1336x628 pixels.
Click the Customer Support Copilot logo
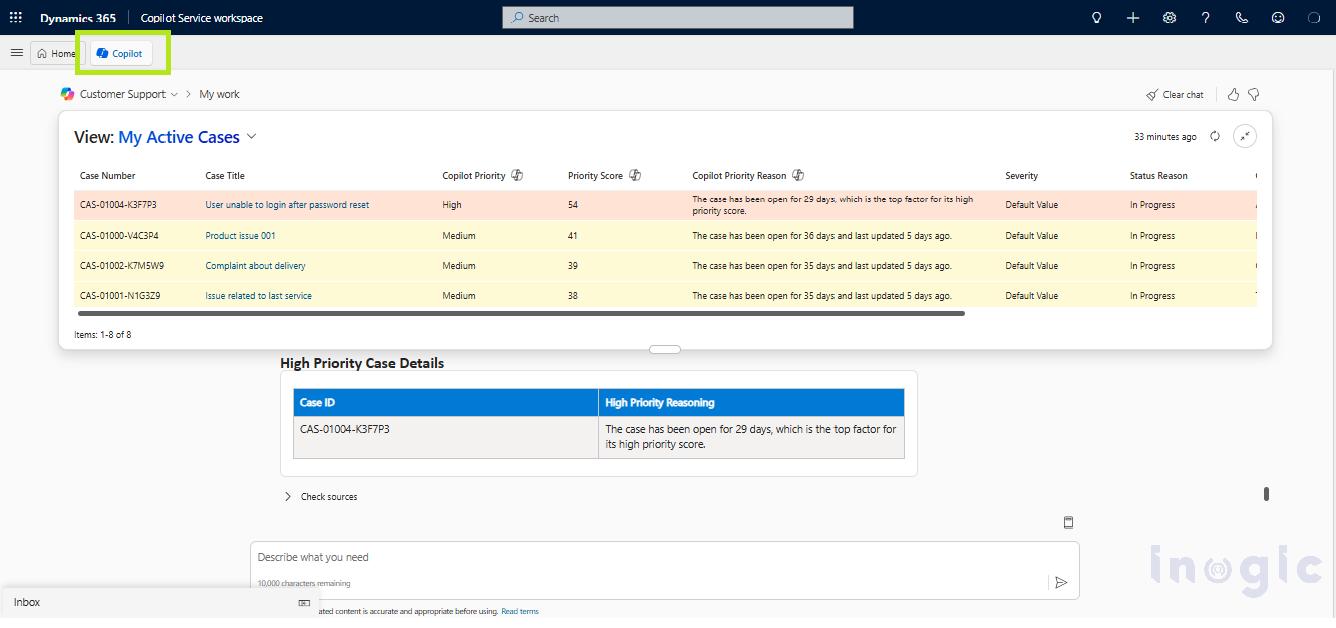[67, 94]
